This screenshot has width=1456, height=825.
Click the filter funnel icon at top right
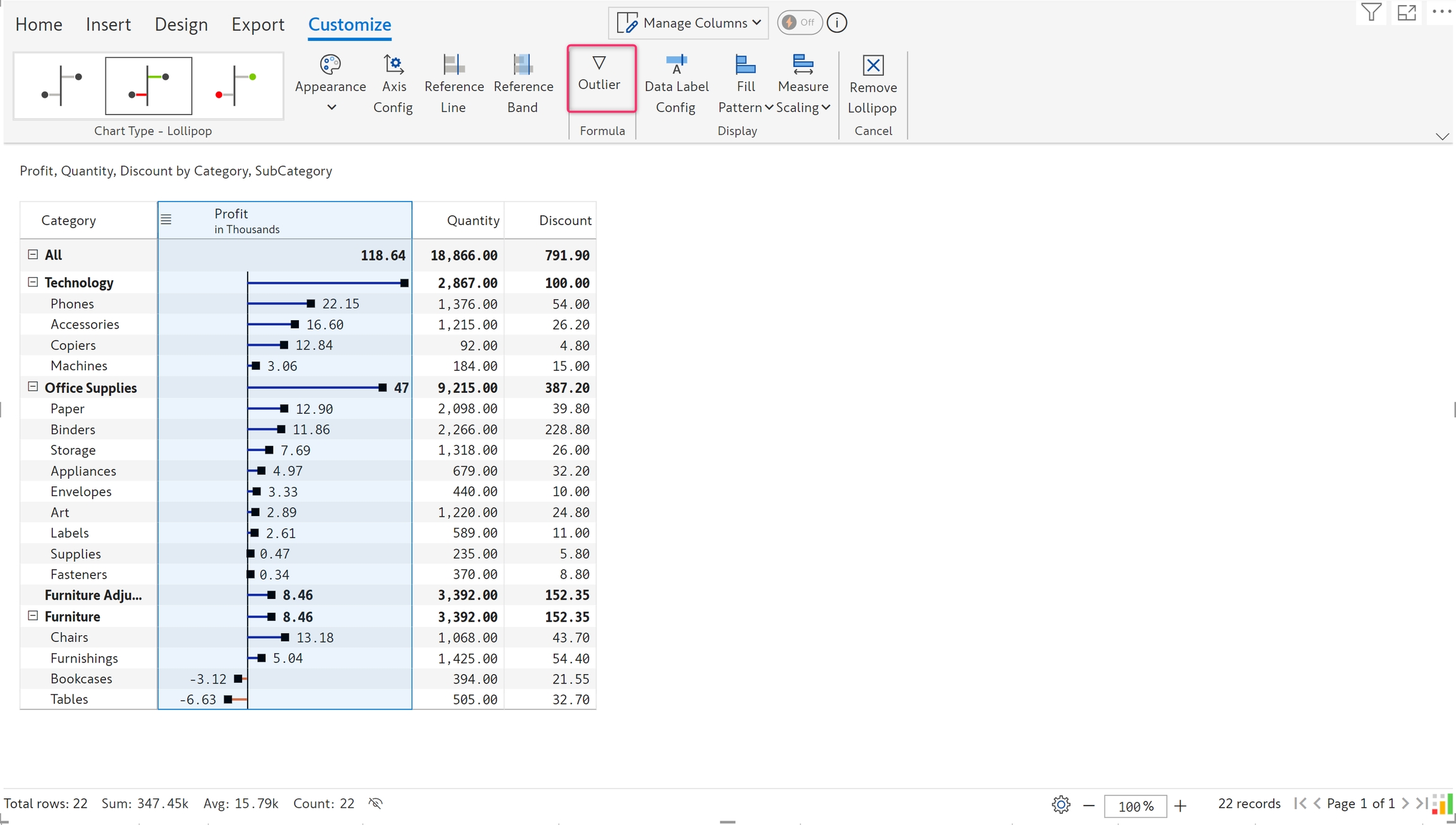(x=1371, y=13)
